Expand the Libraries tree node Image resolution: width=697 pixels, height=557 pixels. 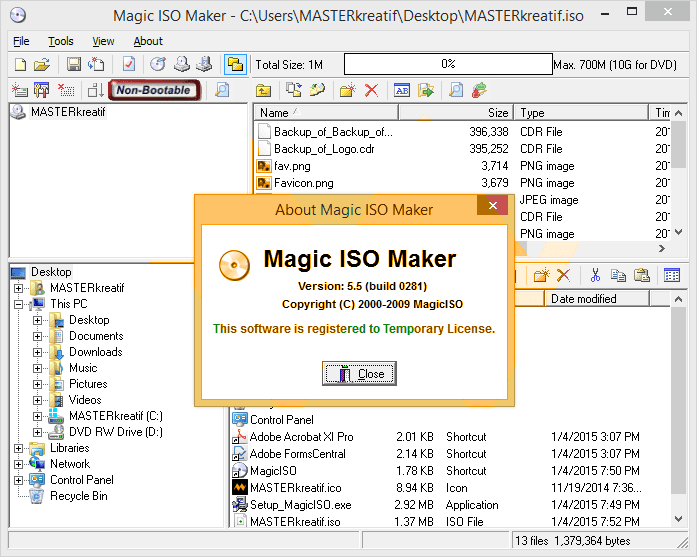(18, 448)
